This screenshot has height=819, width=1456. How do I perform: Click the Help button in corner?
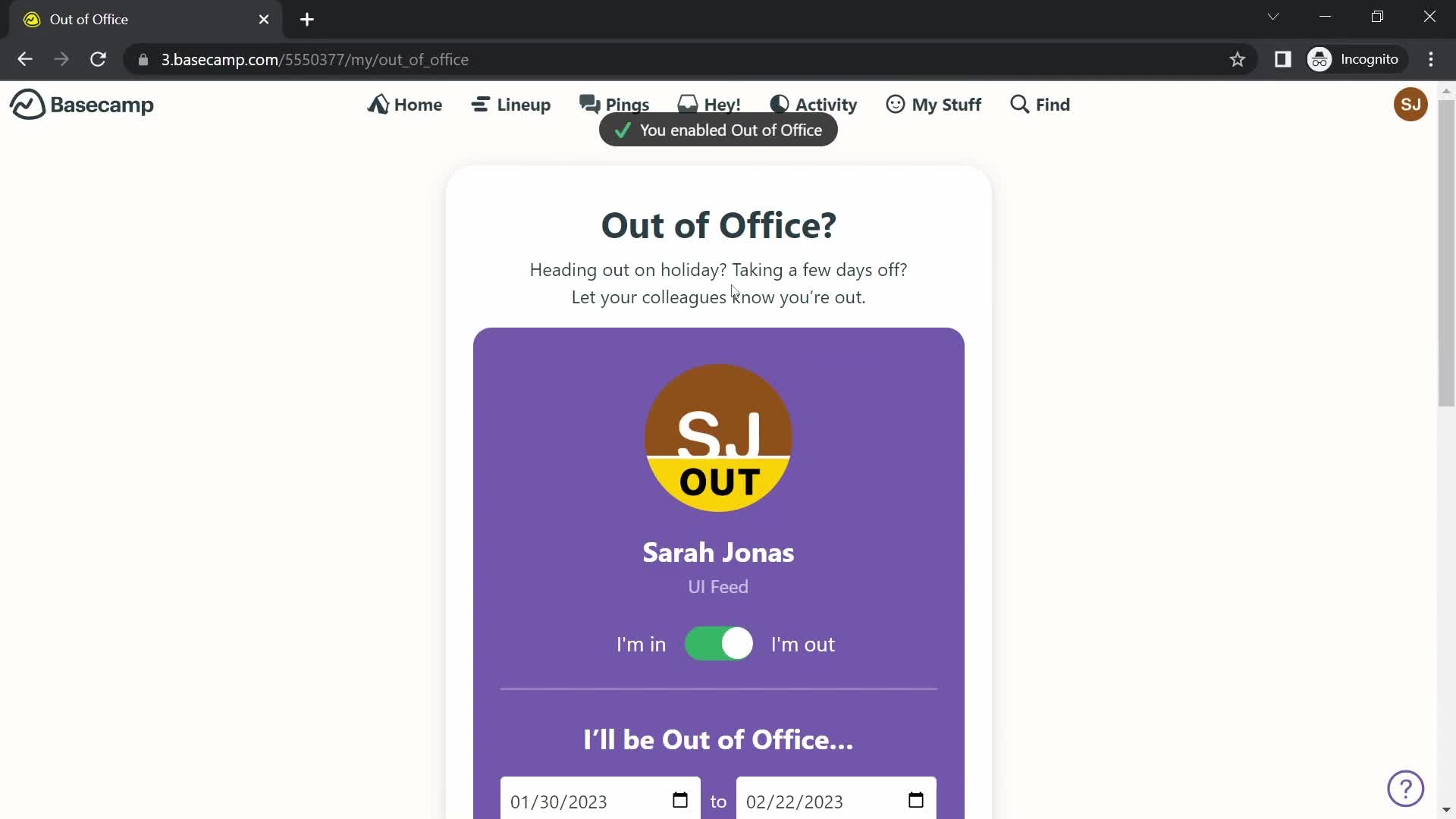click(x=1406, y=789)
